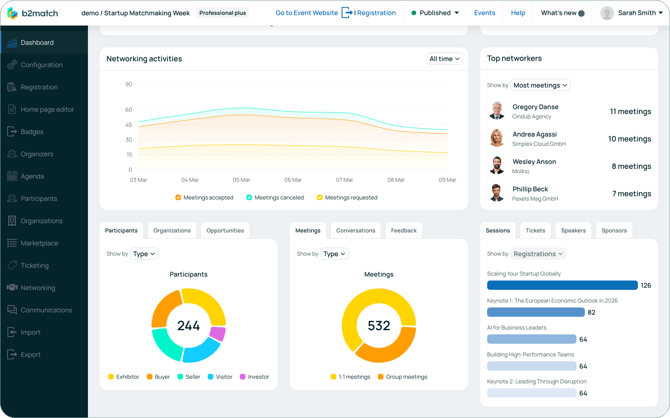
Task: Click the Go to Event Website link
Action: coord(306,13)
